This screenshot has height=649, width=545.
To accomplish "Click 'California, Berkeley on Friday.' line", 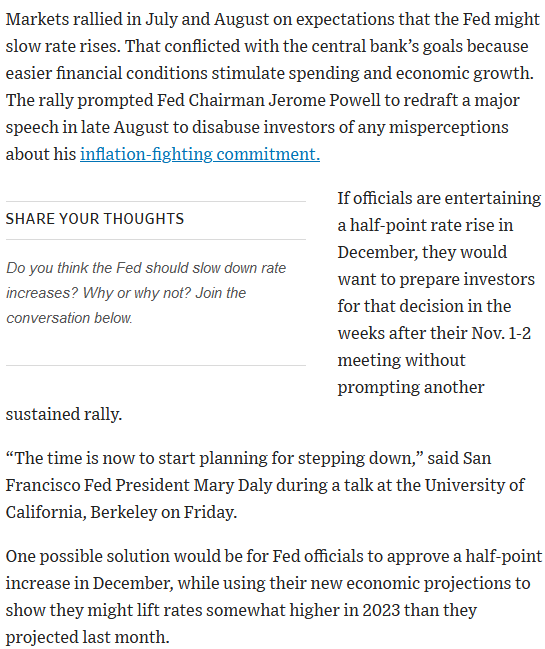I will [x=121, y=513].
